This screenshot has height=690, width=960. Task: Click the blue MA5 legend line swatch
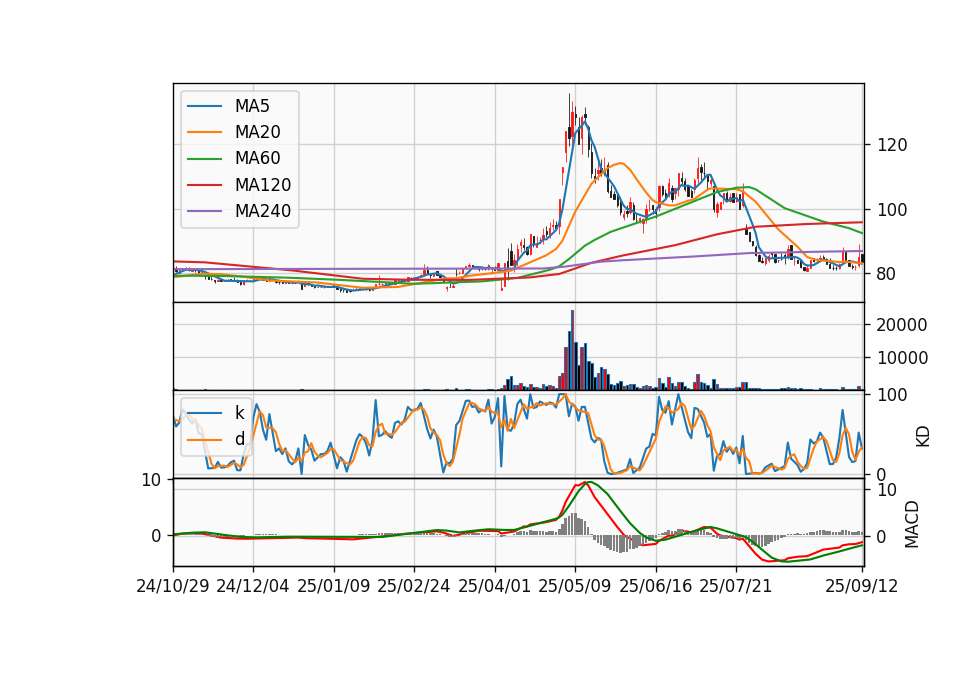pyautogui.click(x=204, y=106)
